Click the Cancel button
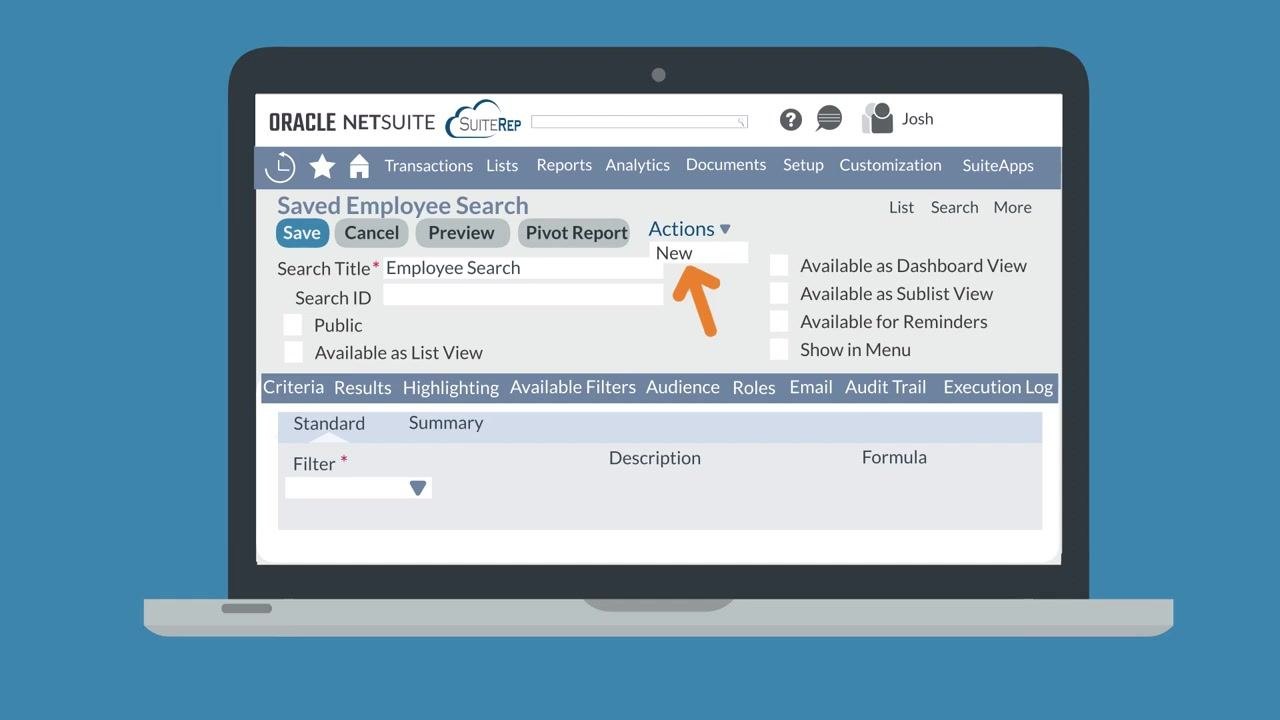The image size is (1280, 720). 371,233
